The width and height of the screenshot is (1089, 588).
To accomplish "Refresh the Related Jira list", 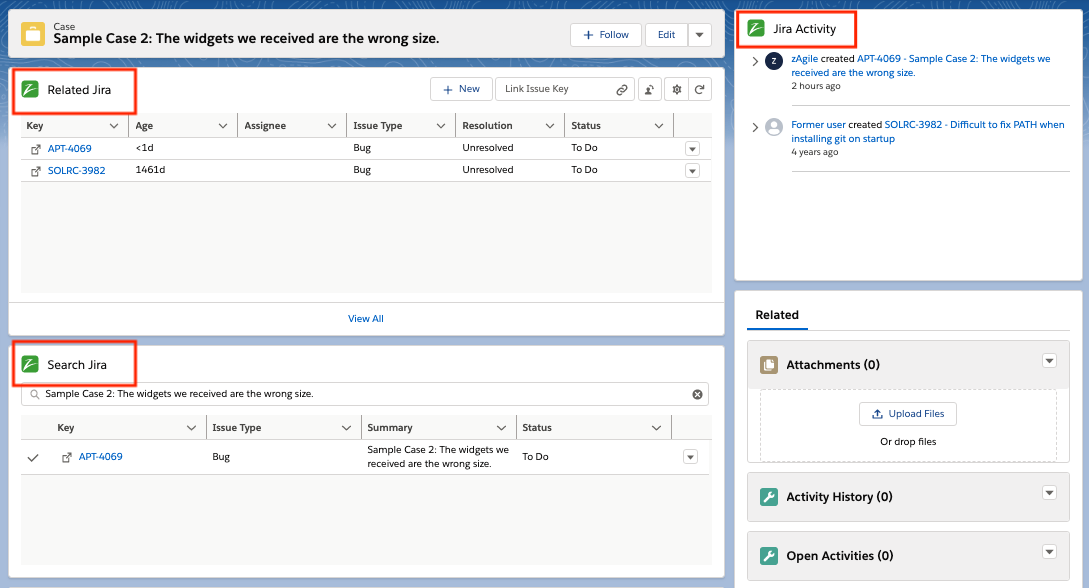I will click(x=700, y=89).
